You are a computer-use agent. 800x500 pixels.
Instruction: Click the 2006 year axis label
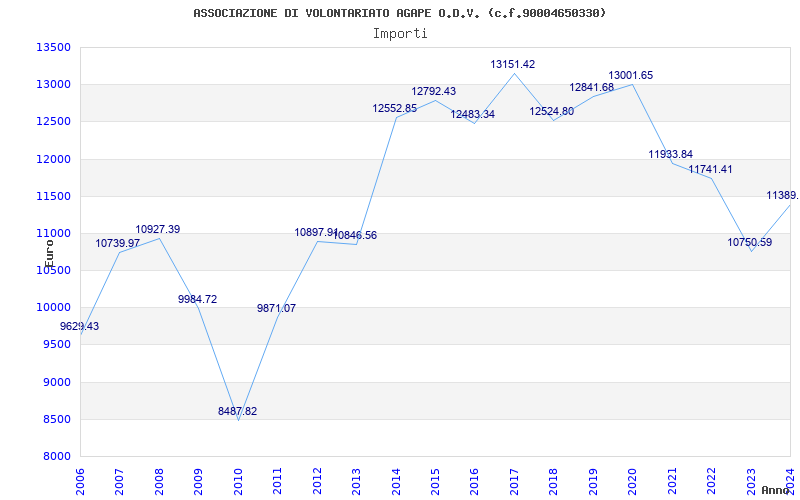click(80, 480)
